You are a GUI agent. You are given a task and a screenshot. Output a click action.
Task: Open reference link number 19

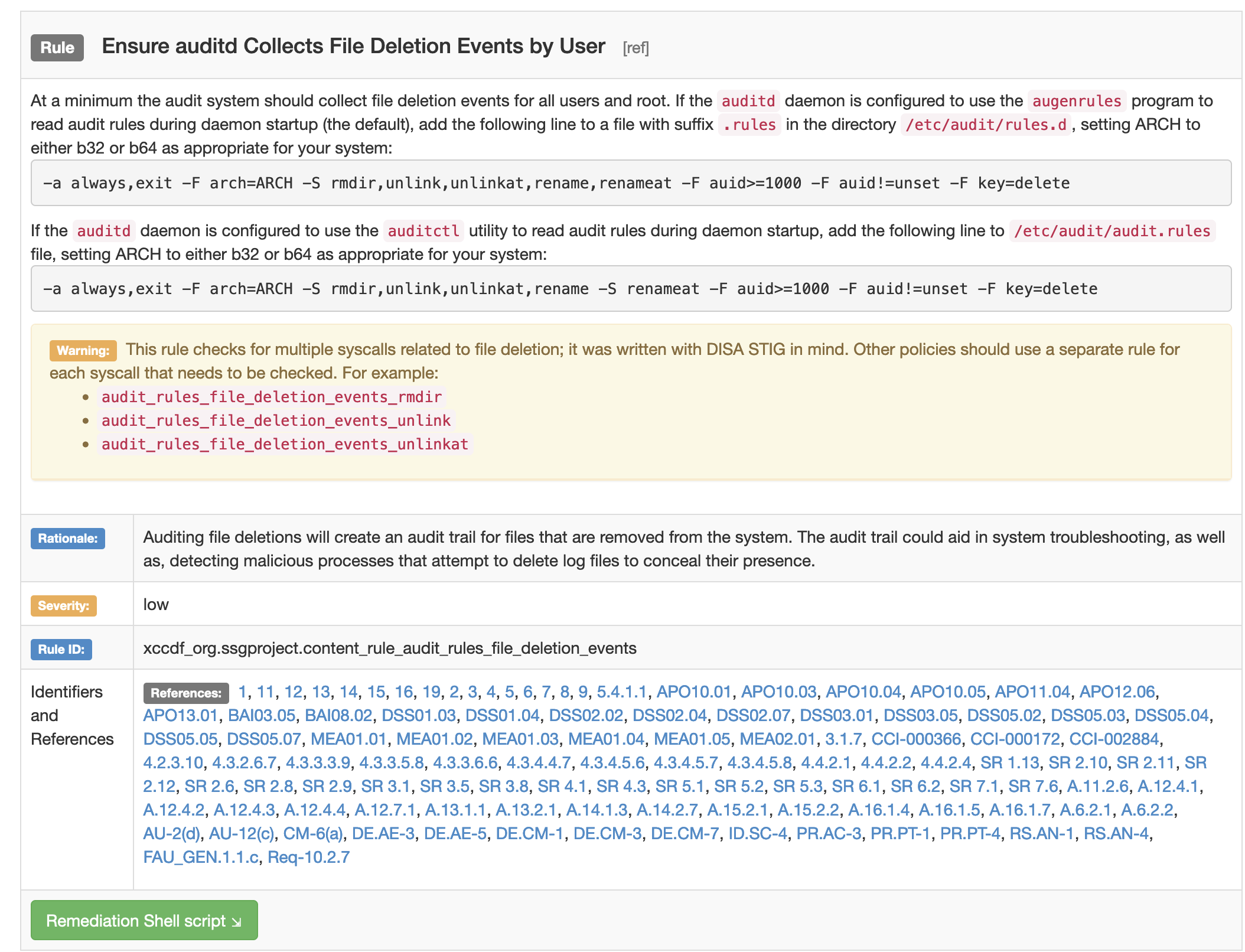(x=431, y=692)
